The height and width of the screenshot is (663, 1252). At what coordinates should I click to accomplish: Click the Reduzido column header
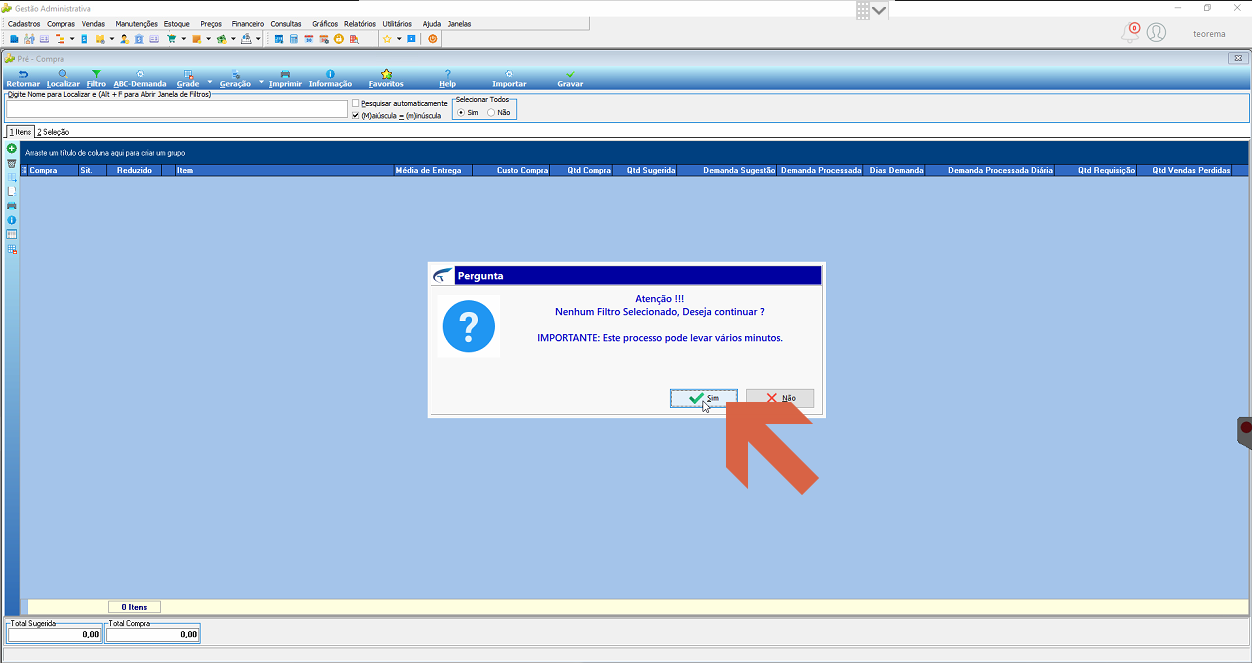tap(134, 171)
